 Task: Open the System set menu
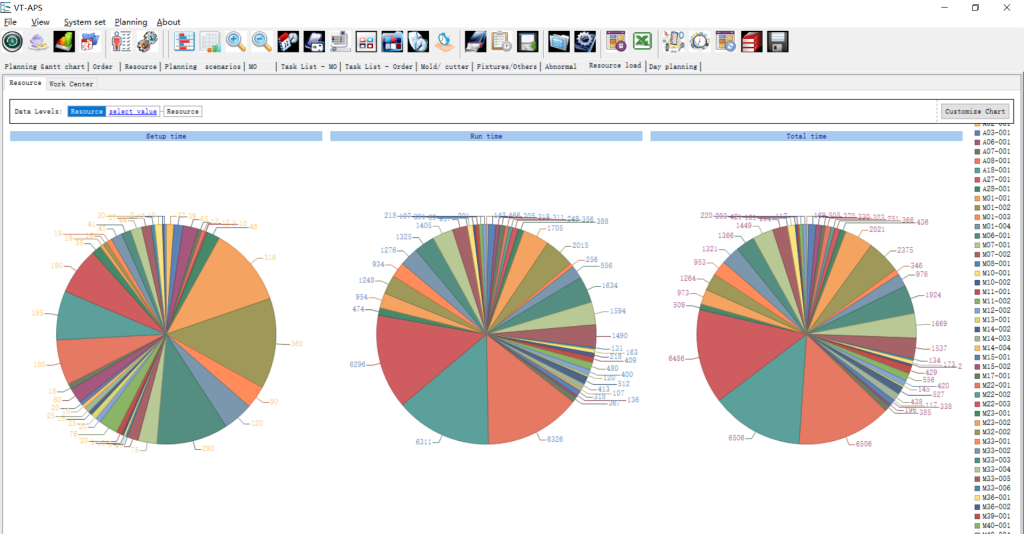84,22
